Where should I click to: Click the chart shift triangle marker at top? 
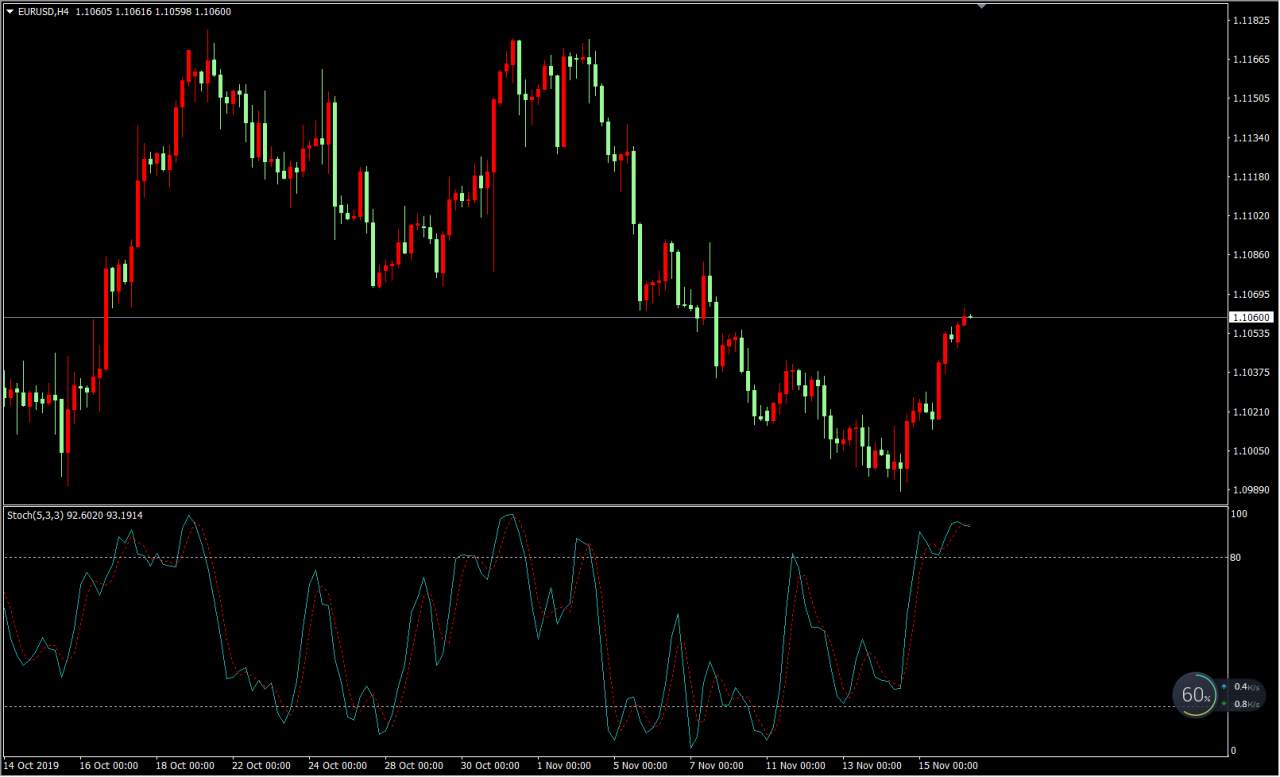[982, 6]
